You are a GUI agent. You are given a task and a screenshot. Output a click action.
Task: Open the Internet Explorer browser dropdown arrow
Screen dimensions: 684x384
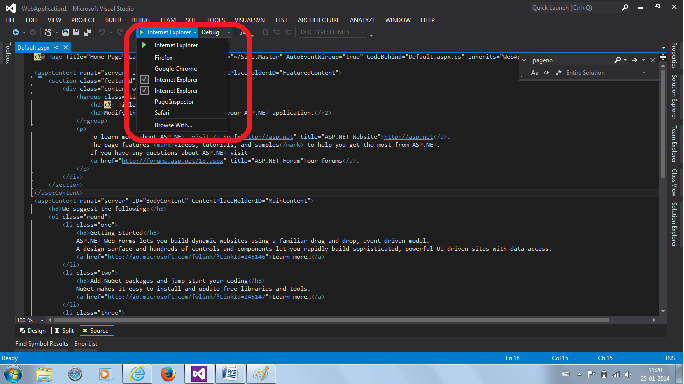(x=195, y=32)
